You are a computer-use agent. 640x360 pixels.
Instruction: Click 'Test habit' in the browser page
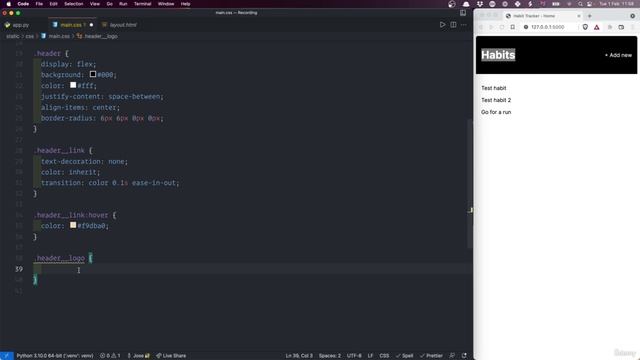(x=493, y=88)
